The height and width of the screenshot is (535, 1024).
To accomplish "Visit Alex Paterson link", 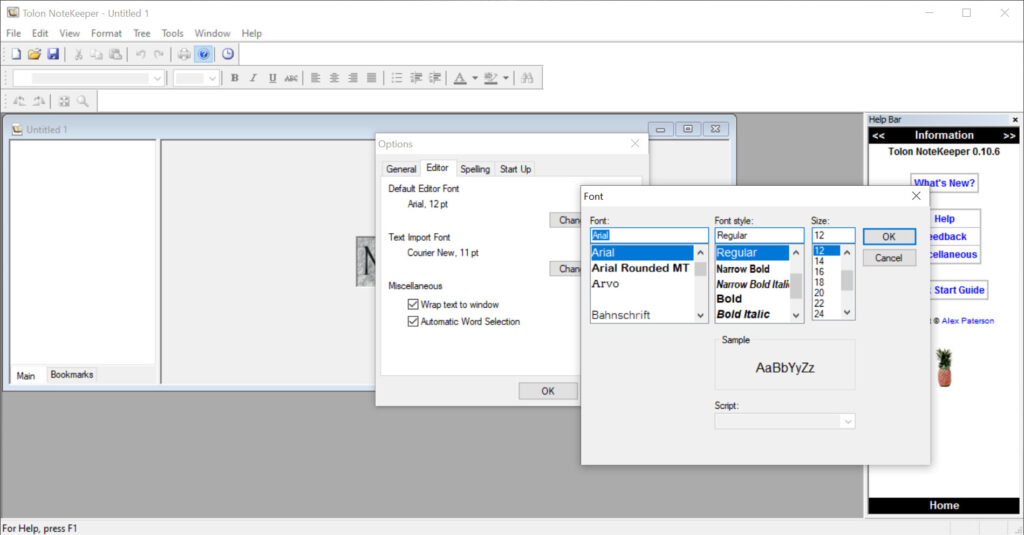I will [x=967, y=321].
